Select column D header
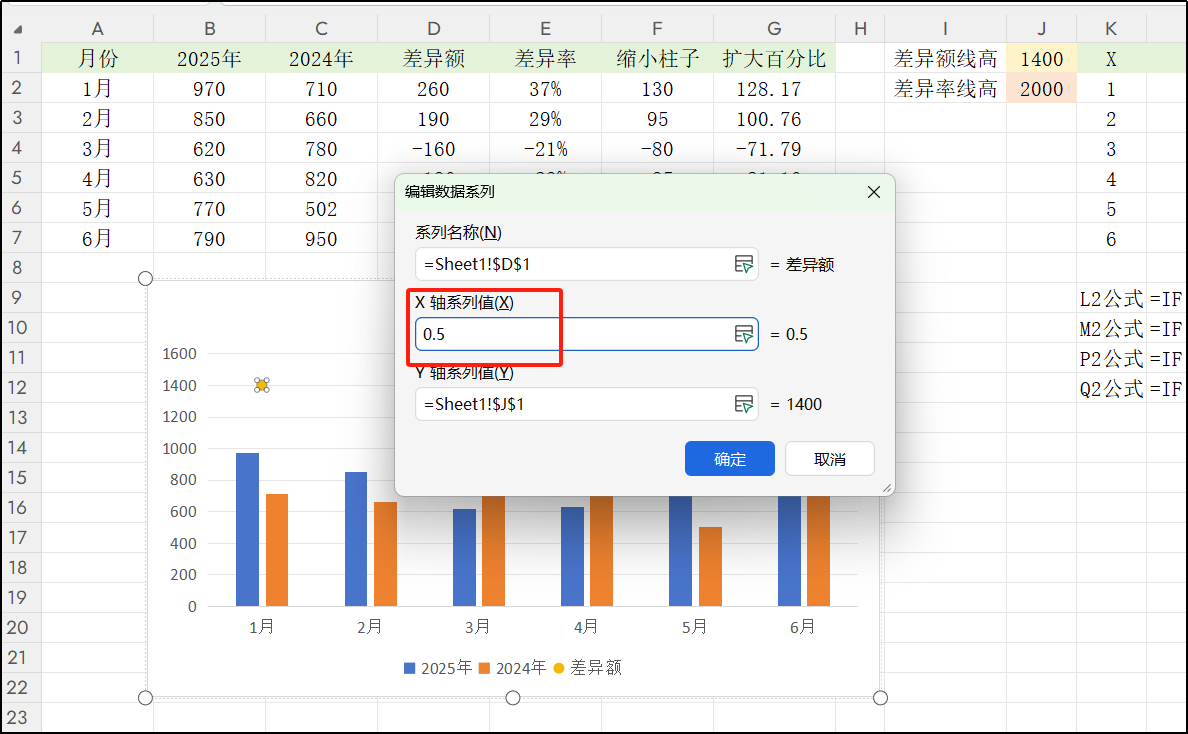 pos(433,29)
